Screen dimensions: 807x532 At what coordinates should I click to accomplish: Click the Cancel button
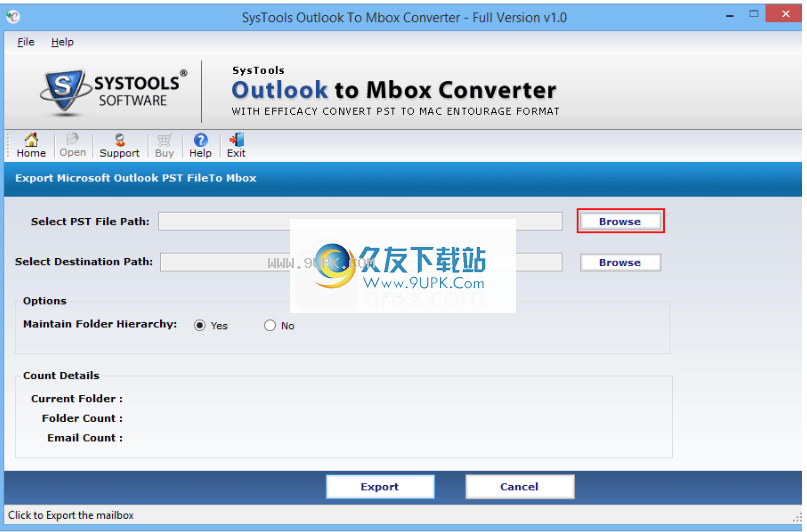pyautogui.click(x=519, y=487)
